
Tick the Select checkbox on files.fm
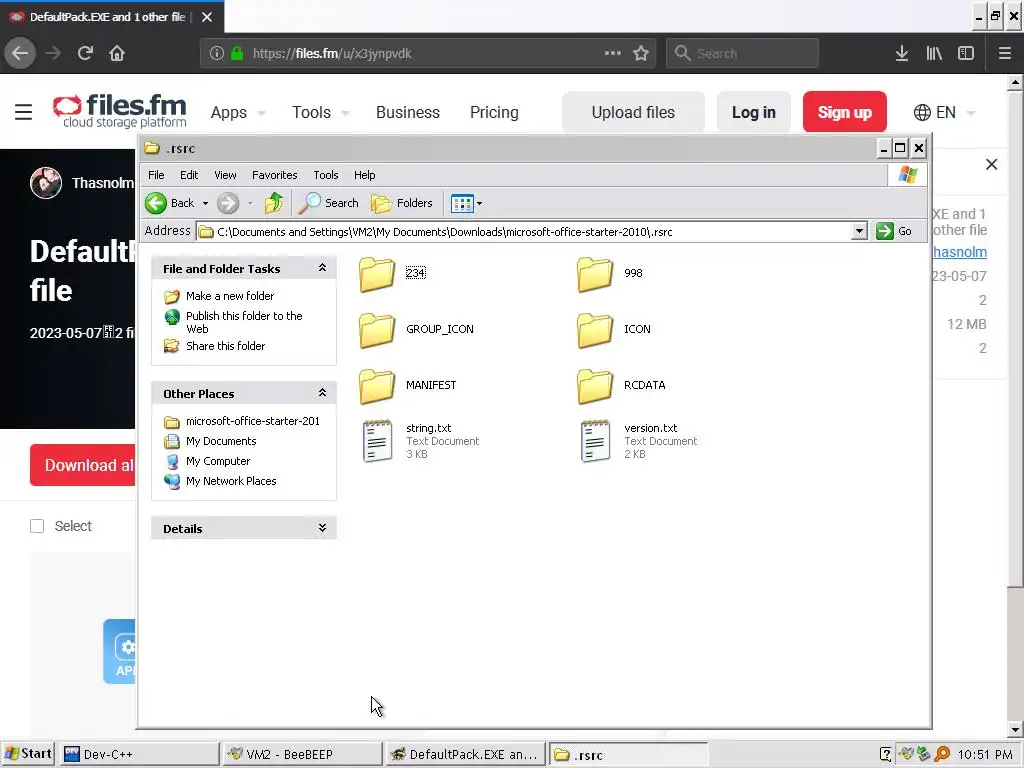[x=37, y=526]
